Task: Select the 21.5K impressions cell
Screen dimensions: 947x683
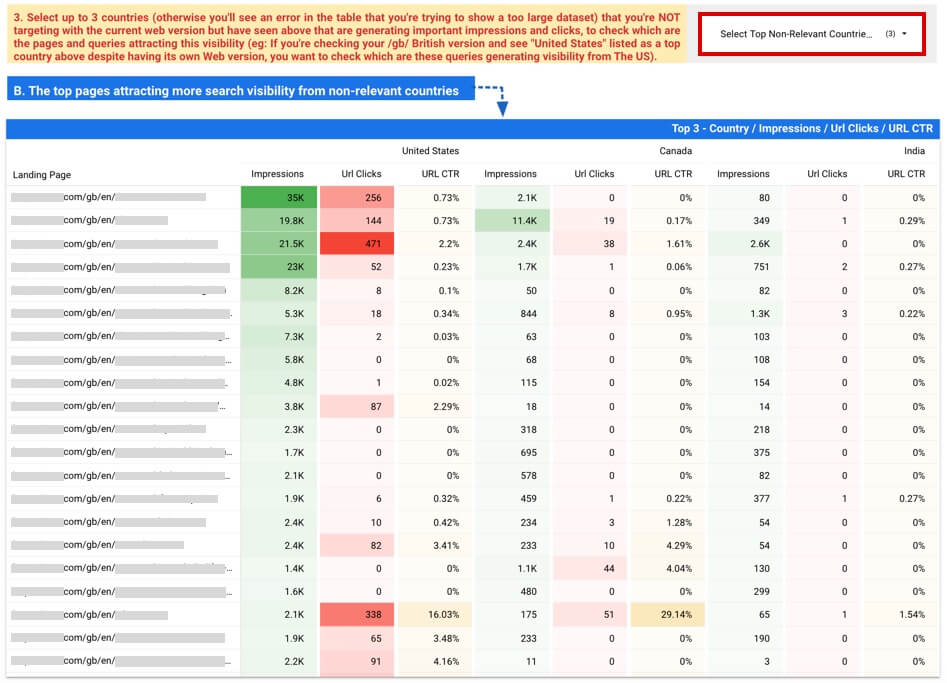Action: 279,243
